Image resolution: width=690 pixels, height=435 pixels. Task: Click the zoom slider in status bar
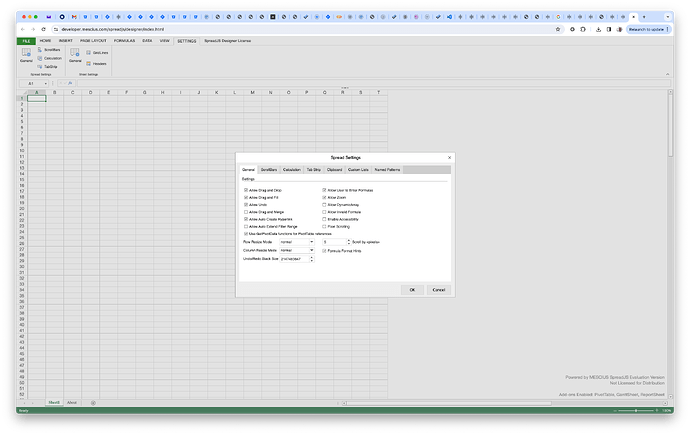tap(636, 410)
